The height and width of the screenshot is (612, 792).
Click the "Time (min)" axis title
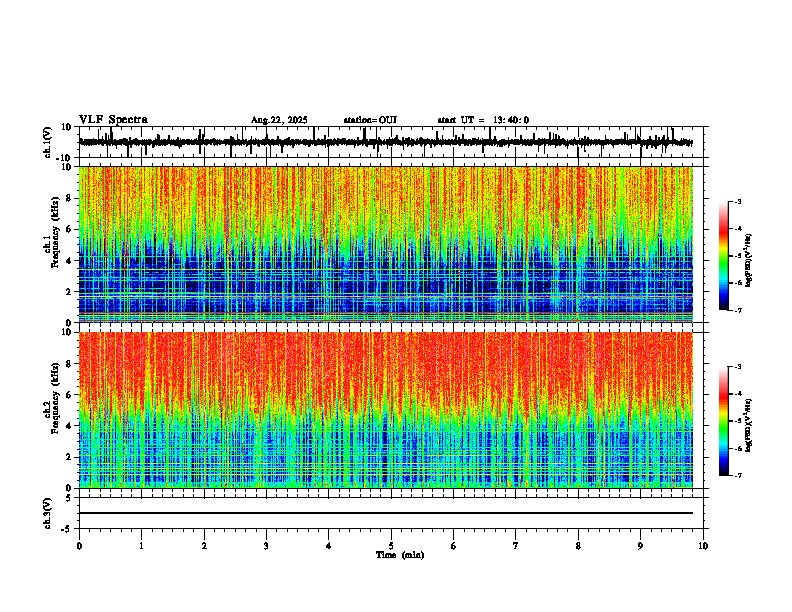(400, 555)
